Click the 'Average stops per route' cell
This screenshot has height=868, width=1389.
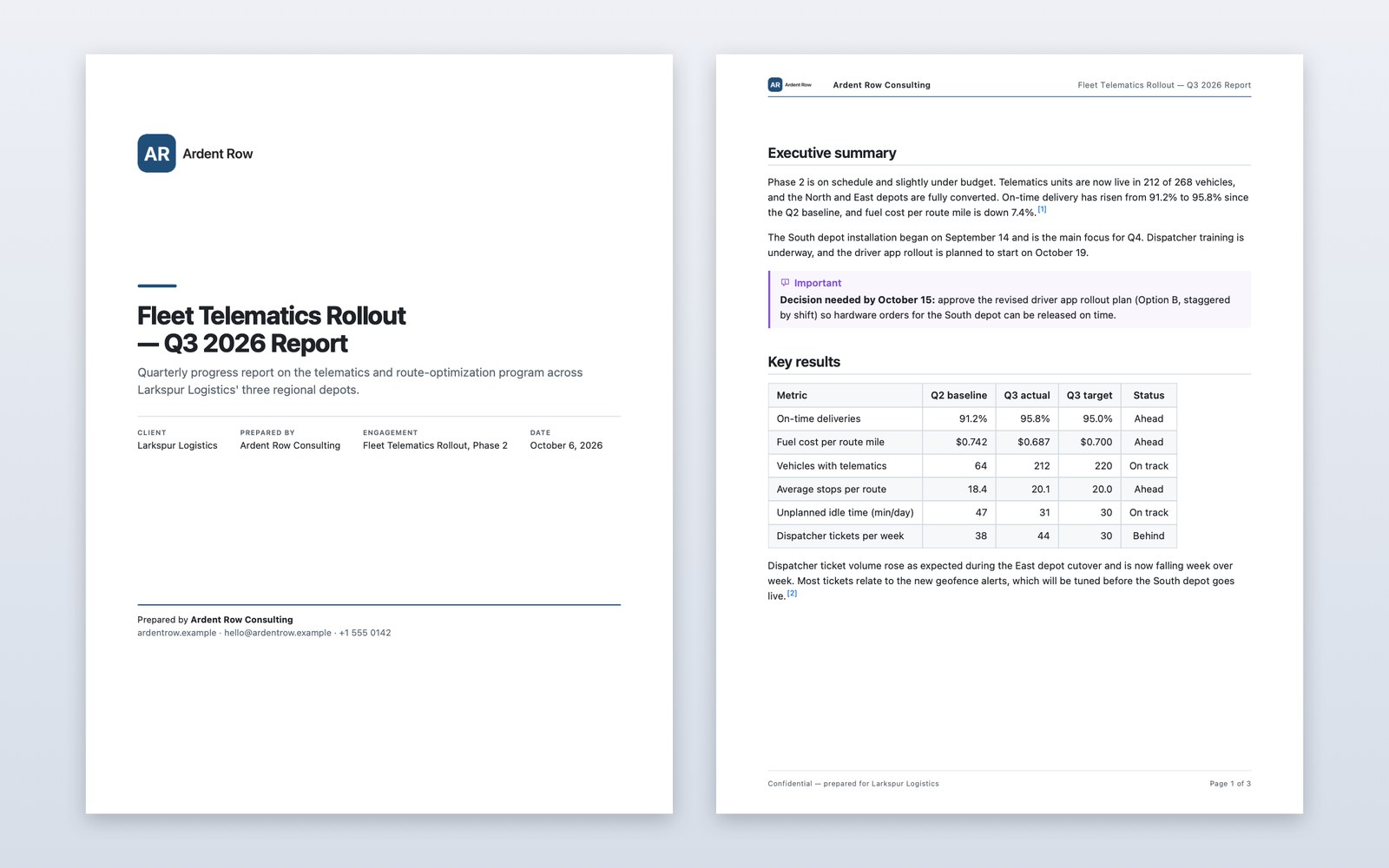pos(845,490)
